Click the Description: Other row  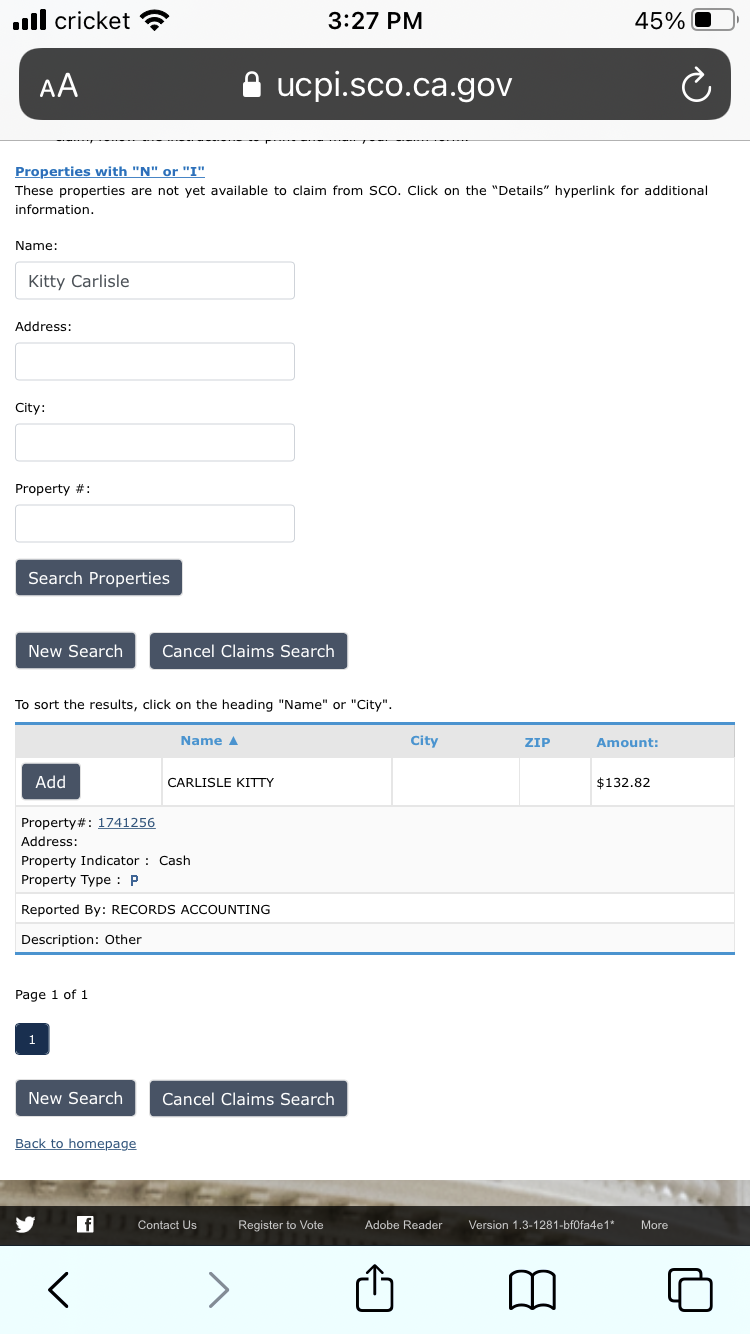click(375, 939)
